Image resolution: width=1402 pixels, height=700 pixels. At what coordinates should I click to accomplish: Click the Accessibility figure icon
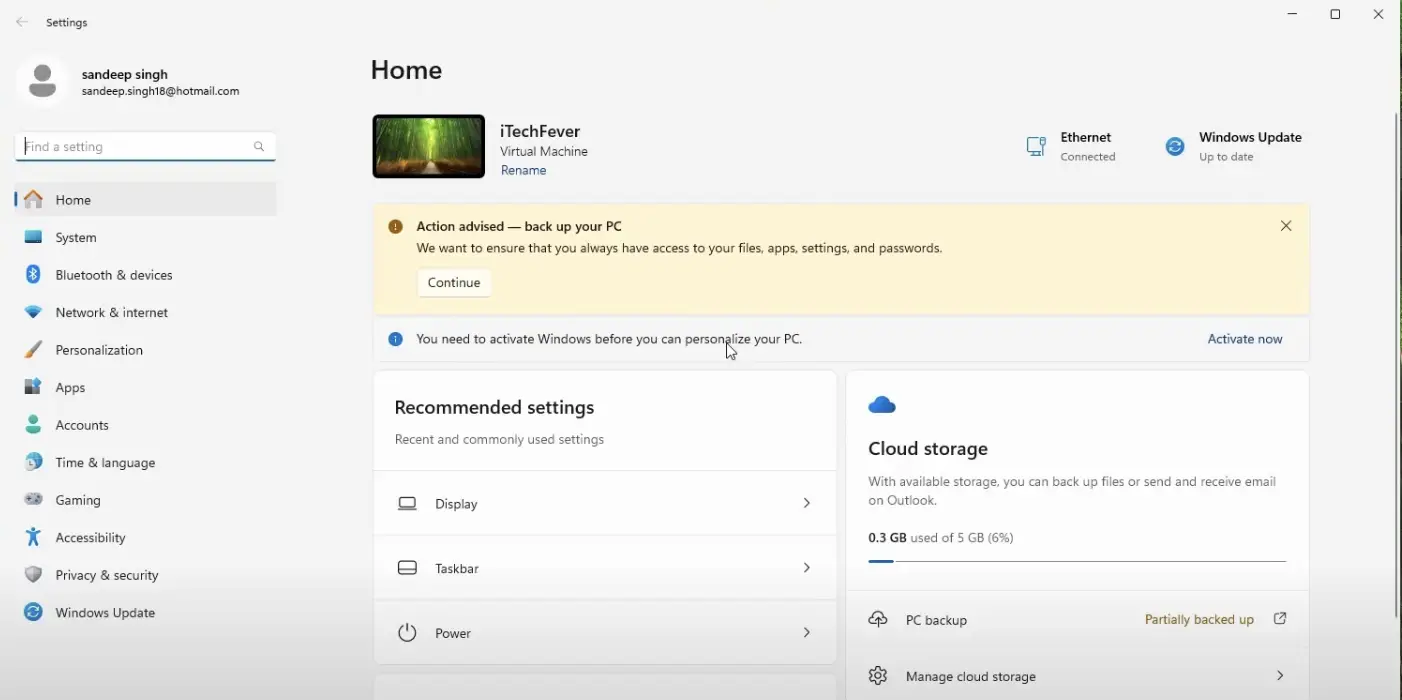(33, 537)
